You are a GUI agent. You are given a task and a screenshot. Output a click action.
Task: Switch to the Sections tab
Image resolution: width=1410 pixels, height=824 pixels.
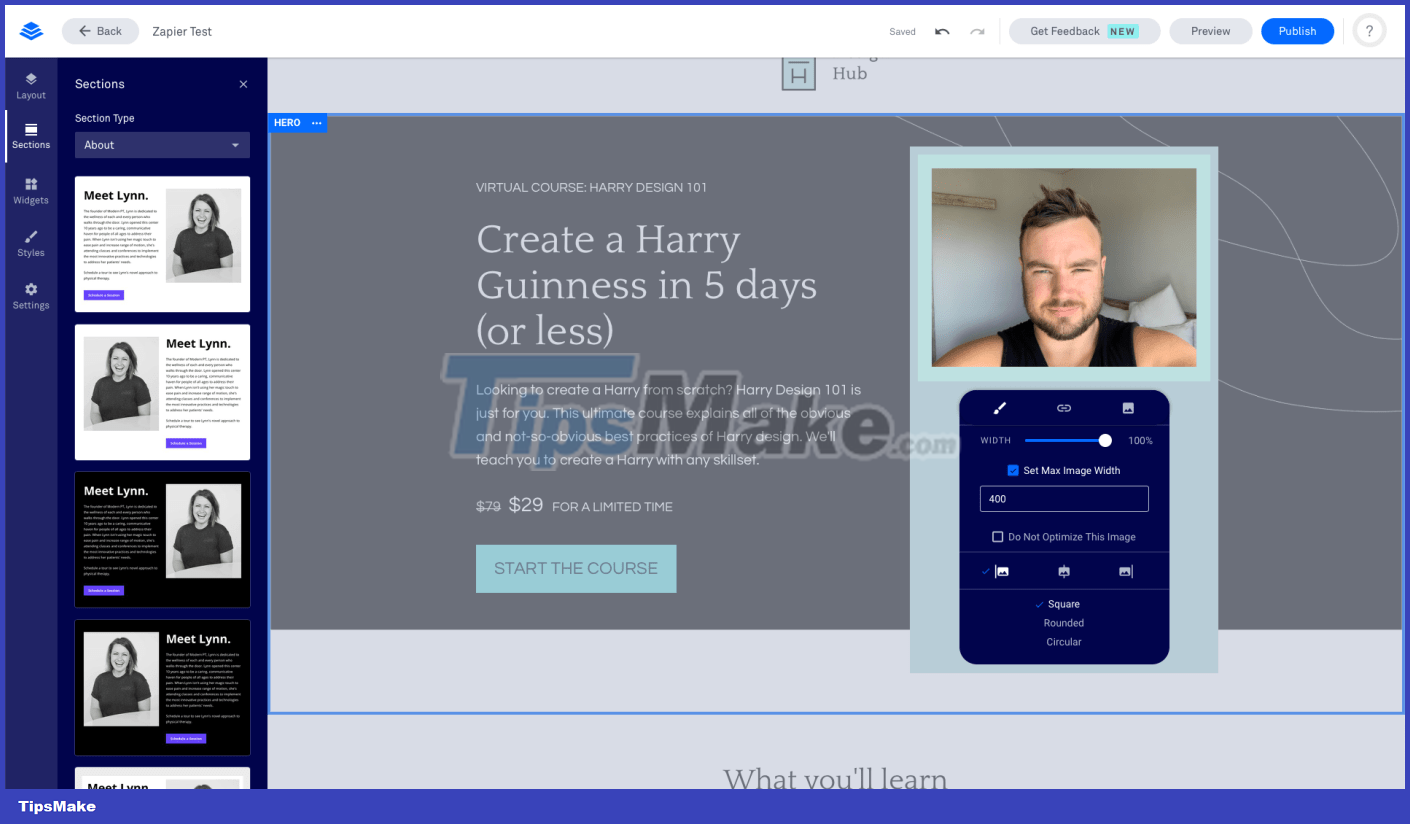[31, 137]
